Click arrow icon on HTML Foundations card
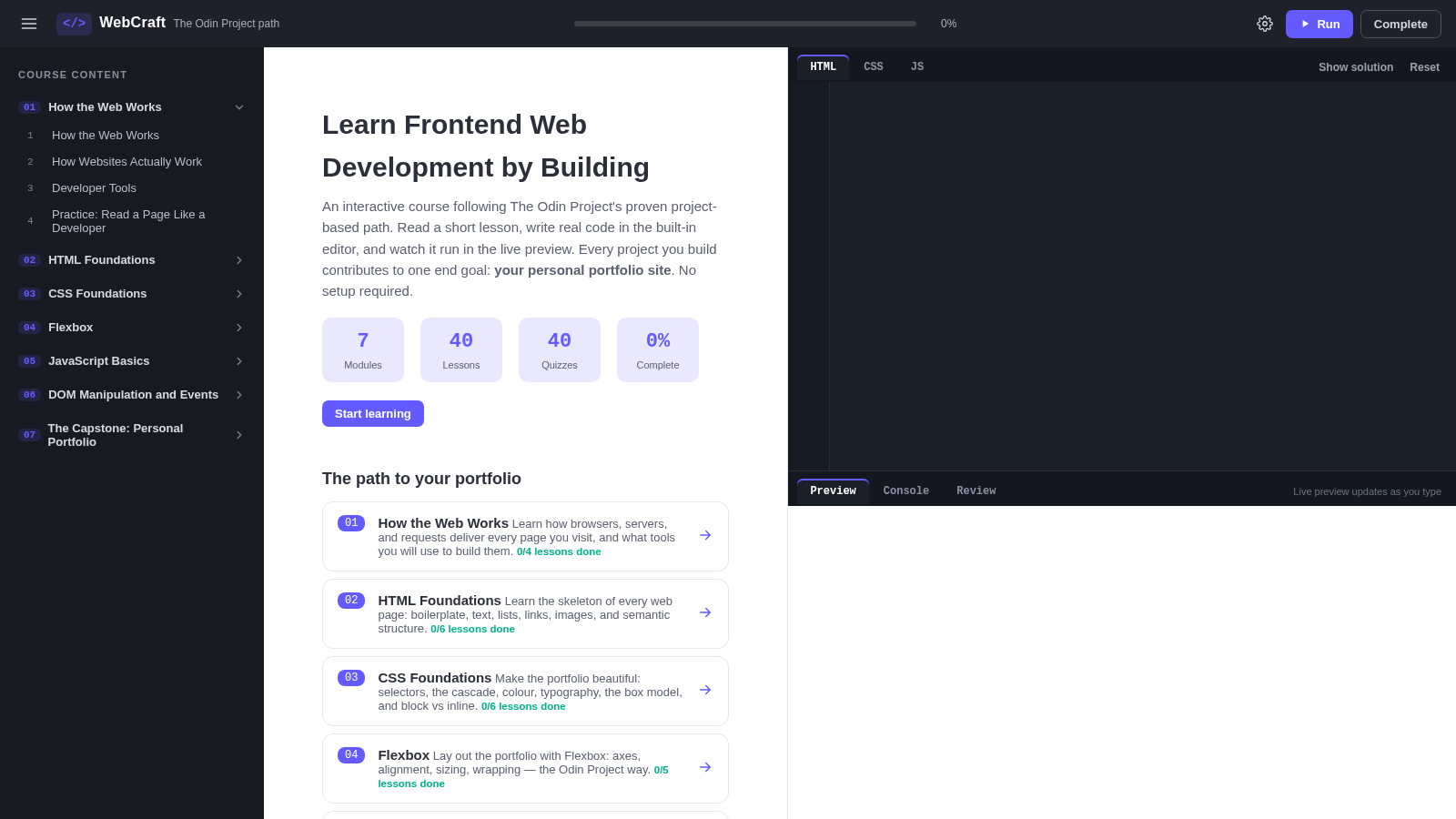This screenshot has height=819, width=1456. tap(705, 612)
